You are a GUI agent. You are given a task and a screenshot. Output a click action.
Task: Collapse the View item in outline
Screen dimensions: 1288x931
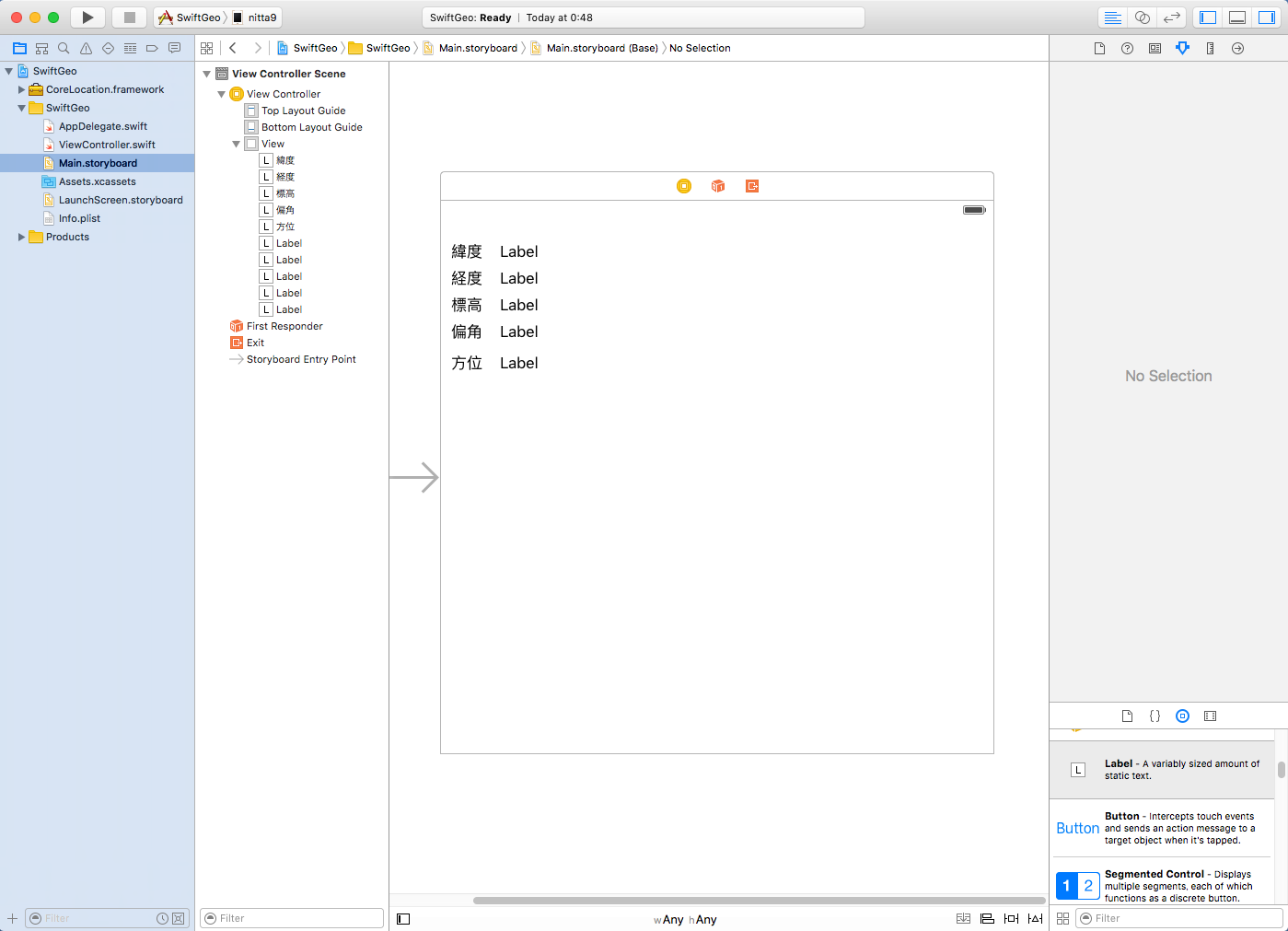pyautogui.click(x=237, y=144)
